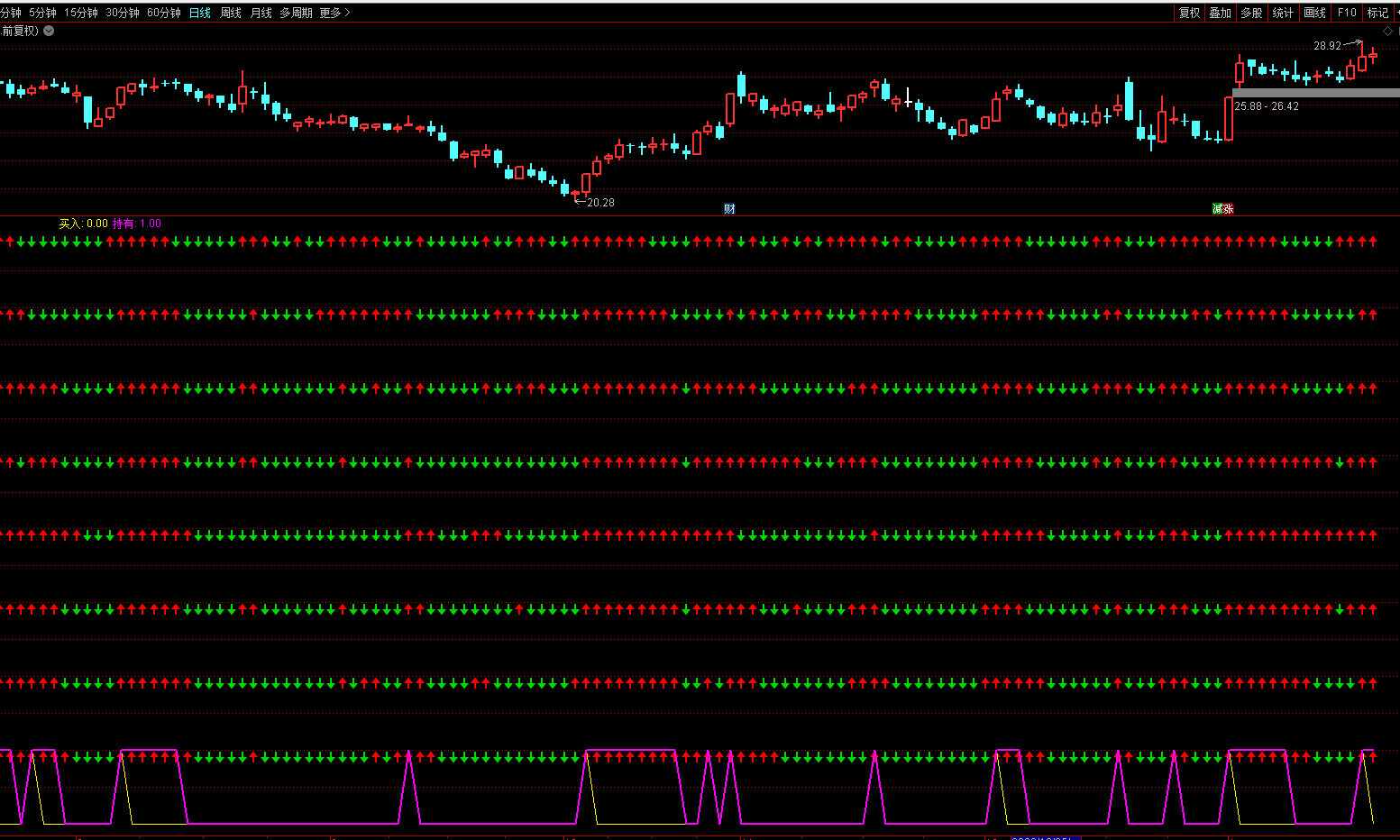Click the 买入 indicator value label

[x=83, y=224]
